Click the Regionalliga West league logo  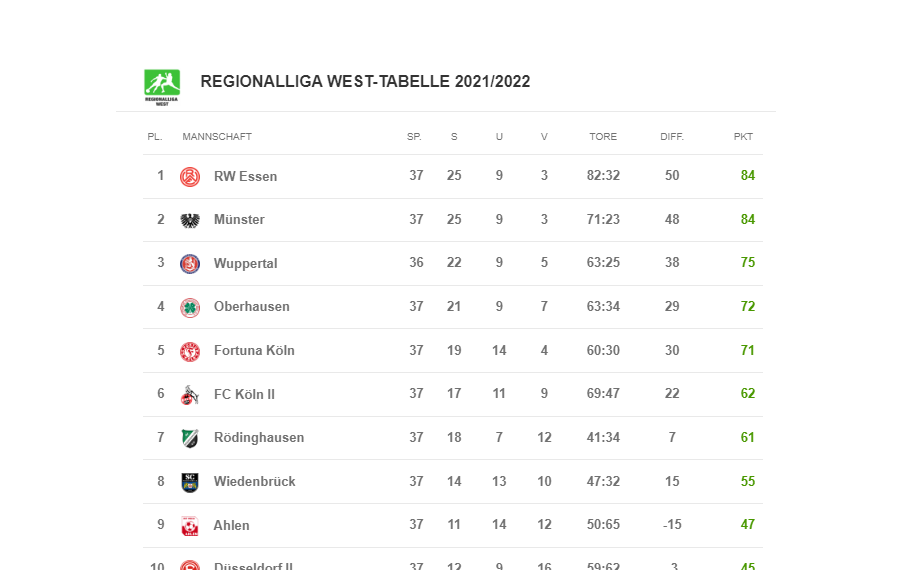pyautogui.click(x=161, y=86)
